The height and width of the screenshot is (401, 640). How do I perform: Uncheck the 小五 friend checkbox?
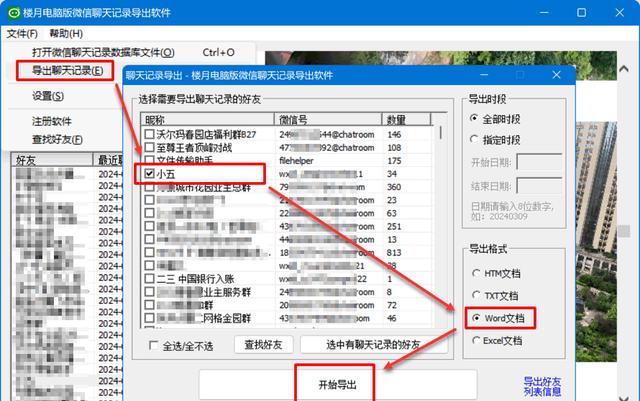pos(149,174)
